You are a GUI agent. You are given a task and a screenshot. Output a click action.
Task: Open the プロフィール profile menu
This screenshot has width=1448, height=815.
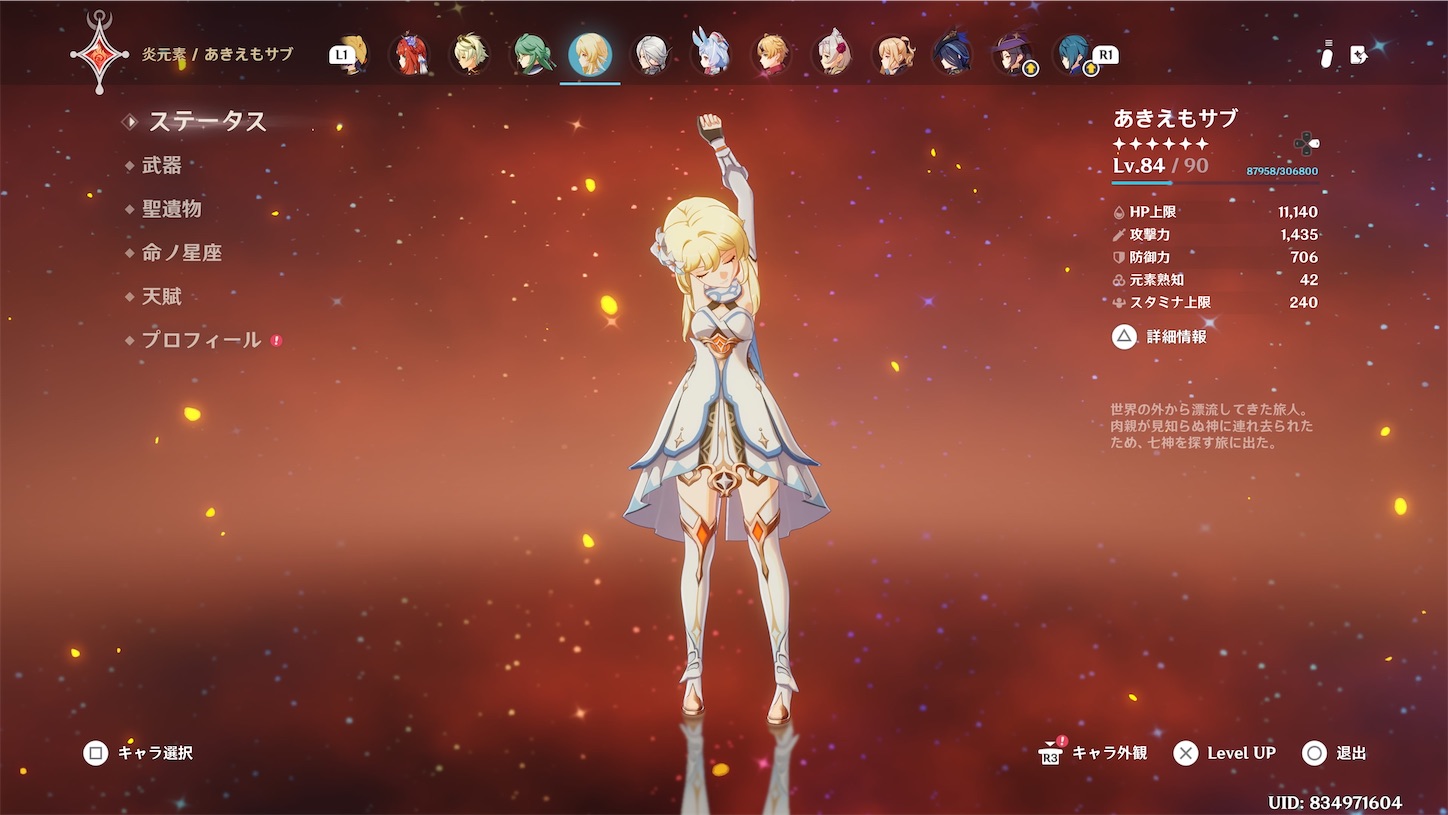coord(202,340)
